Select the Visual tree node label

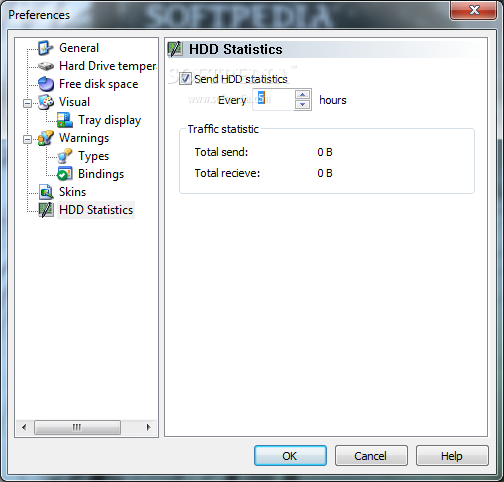point(74,102)
